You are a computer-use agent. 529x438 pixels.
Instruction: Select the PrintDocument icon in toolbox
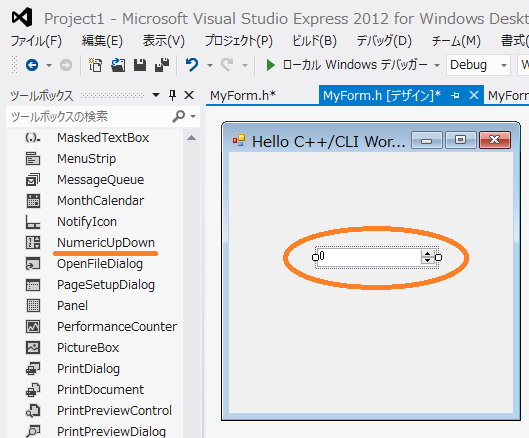point(33,390)
